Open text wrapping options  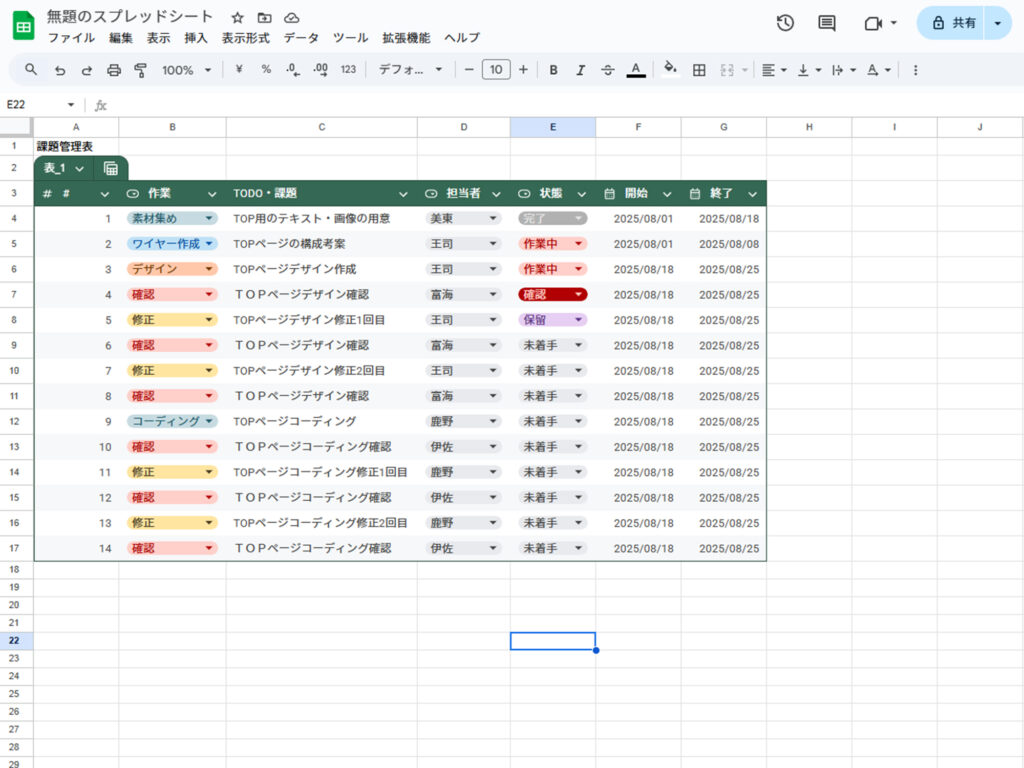(844, 70)
